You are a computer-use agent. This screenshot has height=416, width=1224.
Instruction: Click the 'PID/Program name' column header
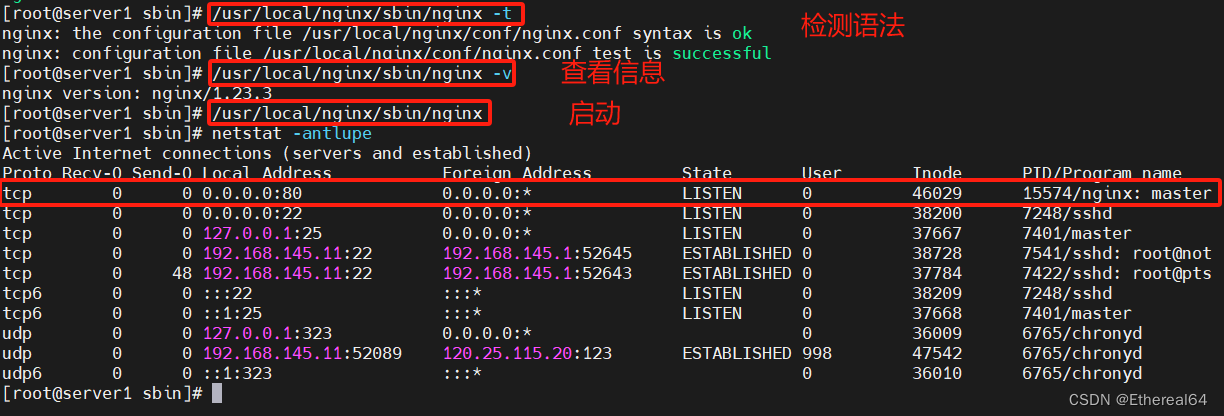coord(1102,173)
